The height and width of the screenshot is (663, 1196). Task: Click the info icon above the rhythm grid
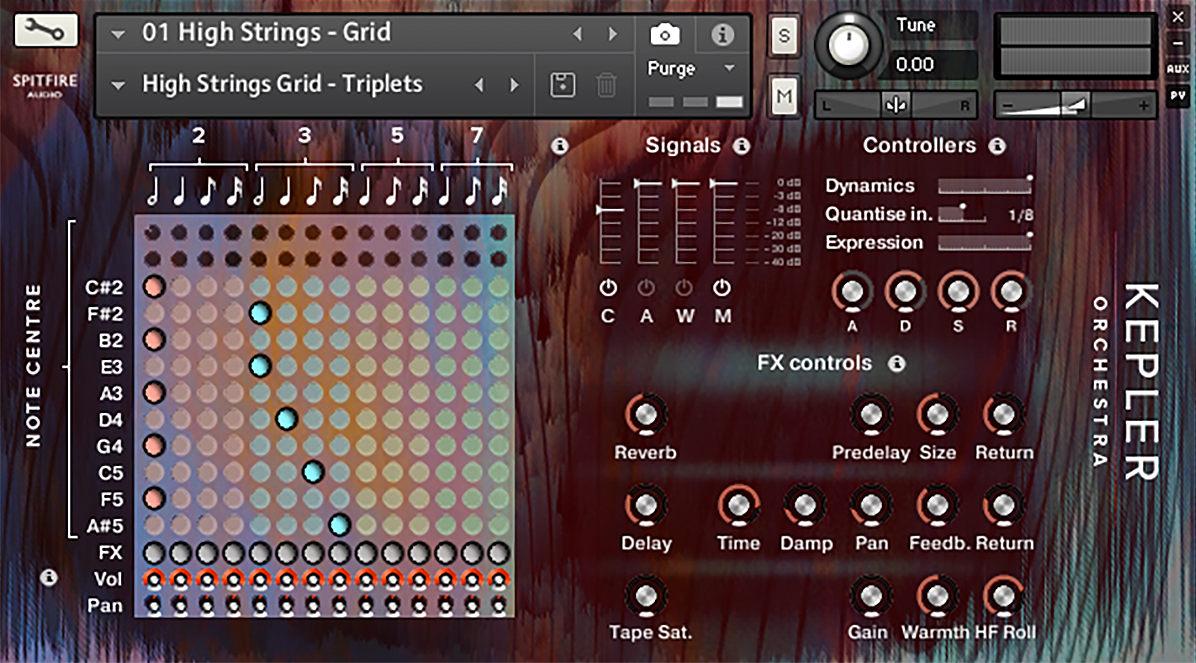tap(561, 146)
